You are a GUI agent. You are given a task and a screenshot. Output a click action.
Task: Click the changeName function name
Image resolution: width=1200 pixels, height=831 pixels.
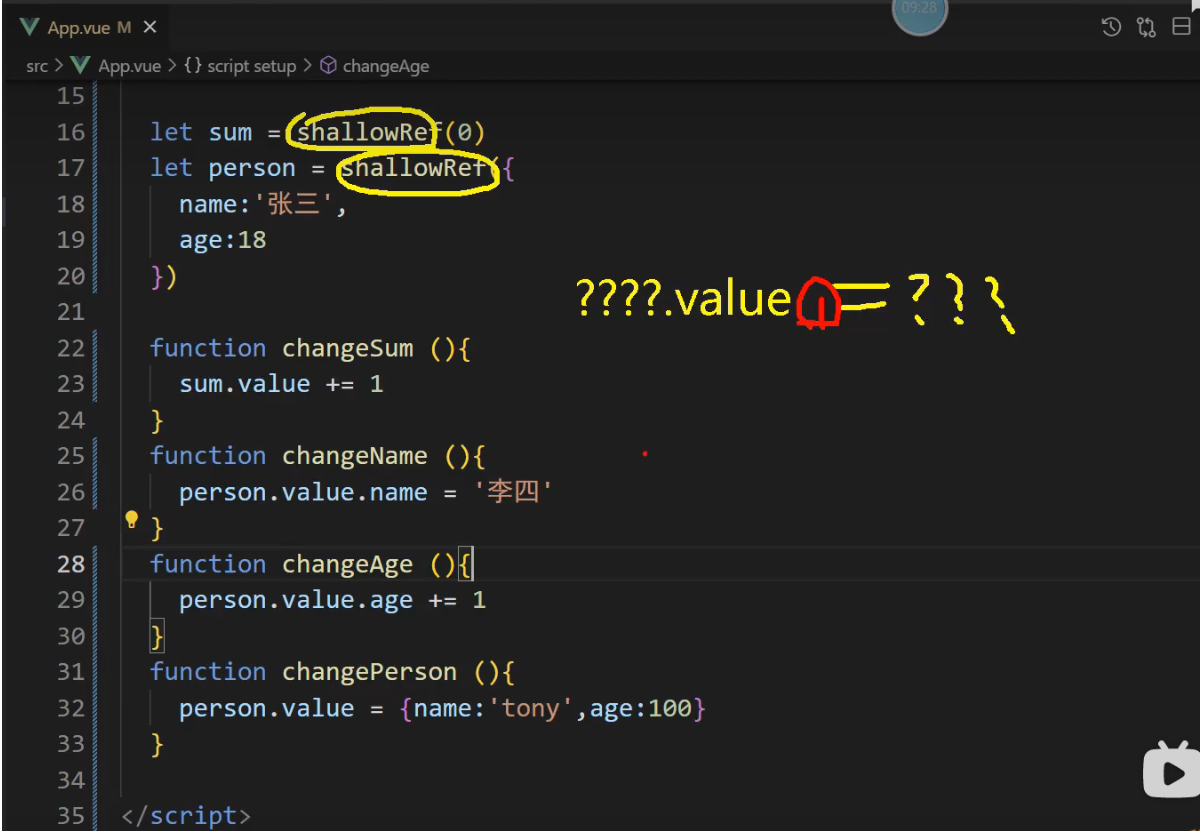354,456
